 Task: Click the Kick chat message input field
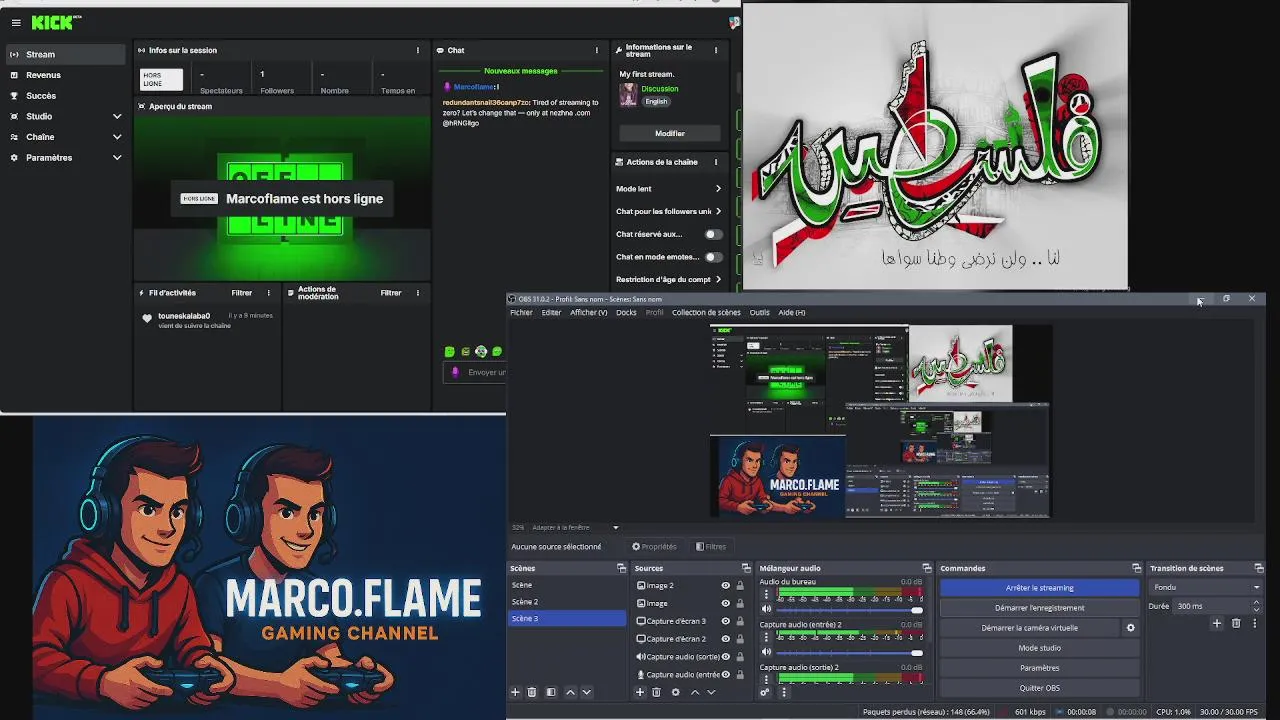[477, 372]
